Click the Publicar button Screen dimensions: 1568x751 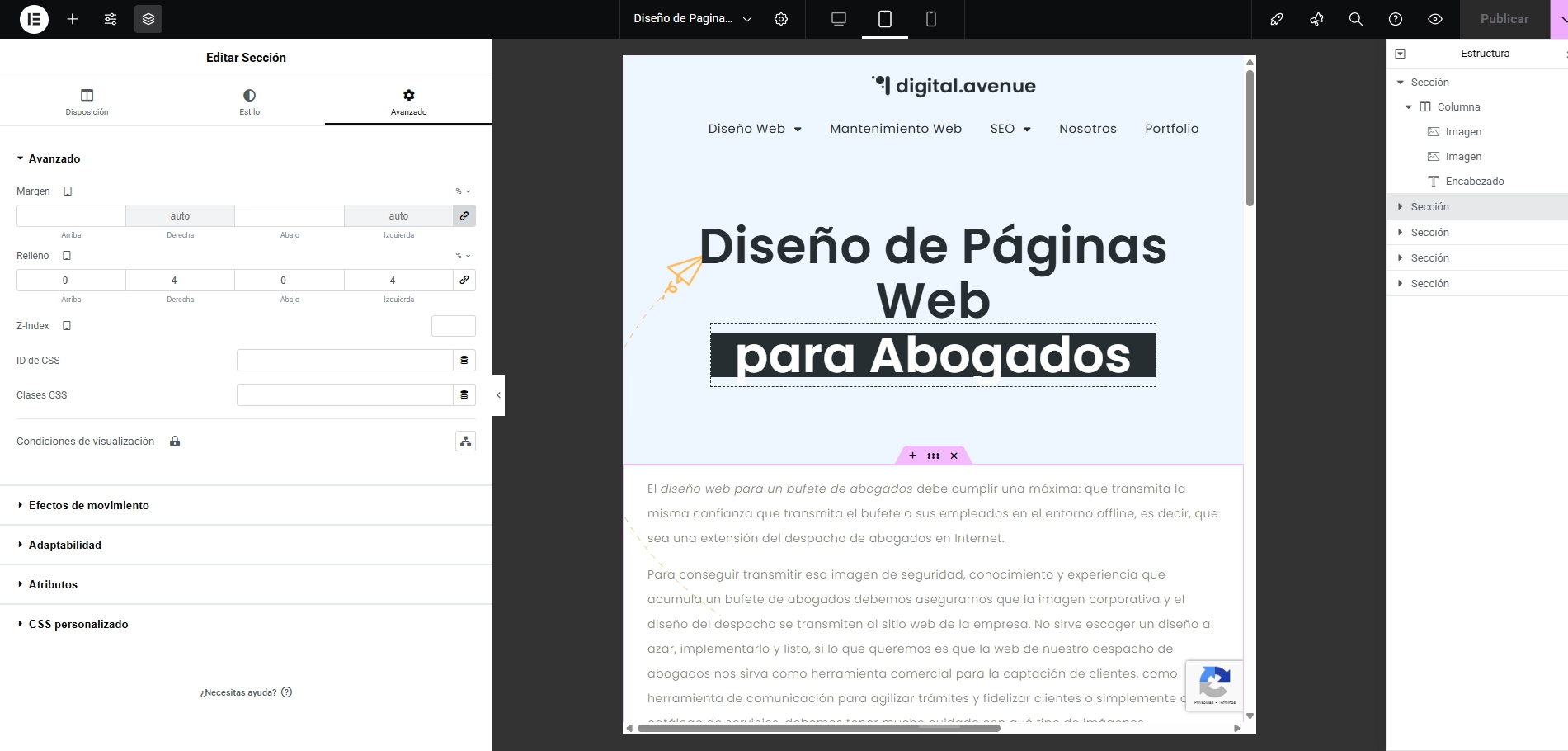click(x=1504, y=18)
